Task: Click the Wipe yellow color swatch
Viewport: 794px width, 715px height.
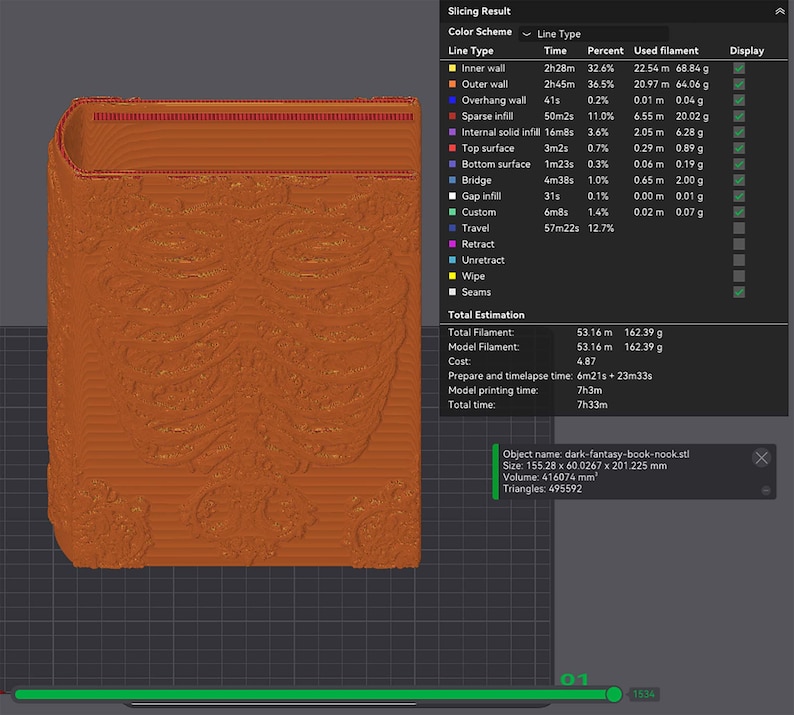Action: tap(452, 276)
